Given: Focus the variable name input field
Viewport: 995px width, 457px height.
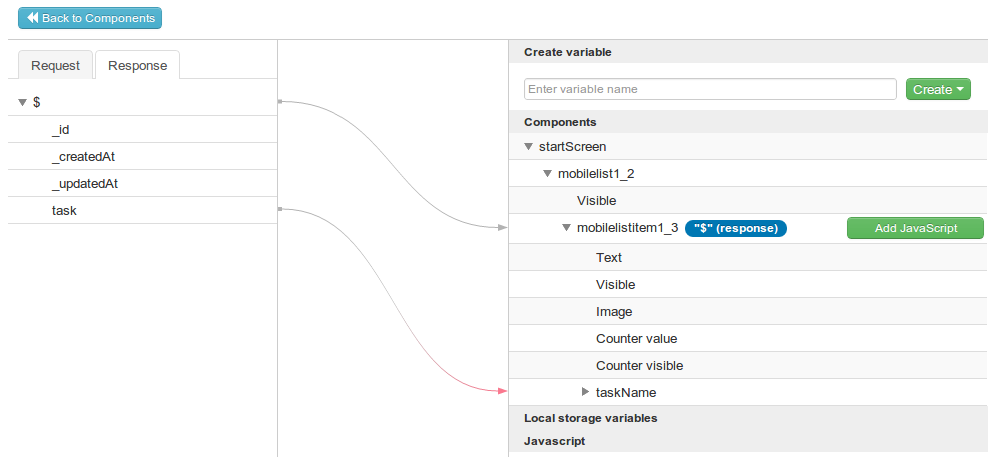Looking at the screenshot, I should pos(709,89).
